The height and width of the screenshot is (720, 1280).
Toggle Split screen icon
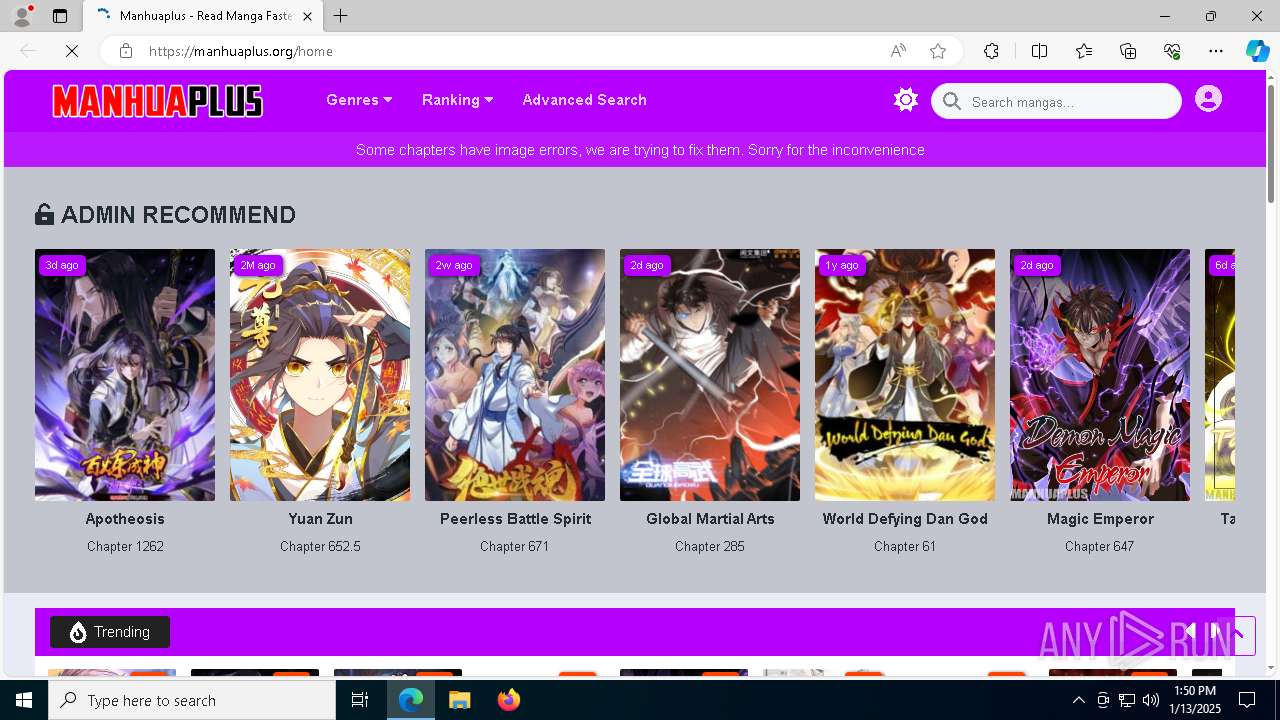pos(1039,51)
